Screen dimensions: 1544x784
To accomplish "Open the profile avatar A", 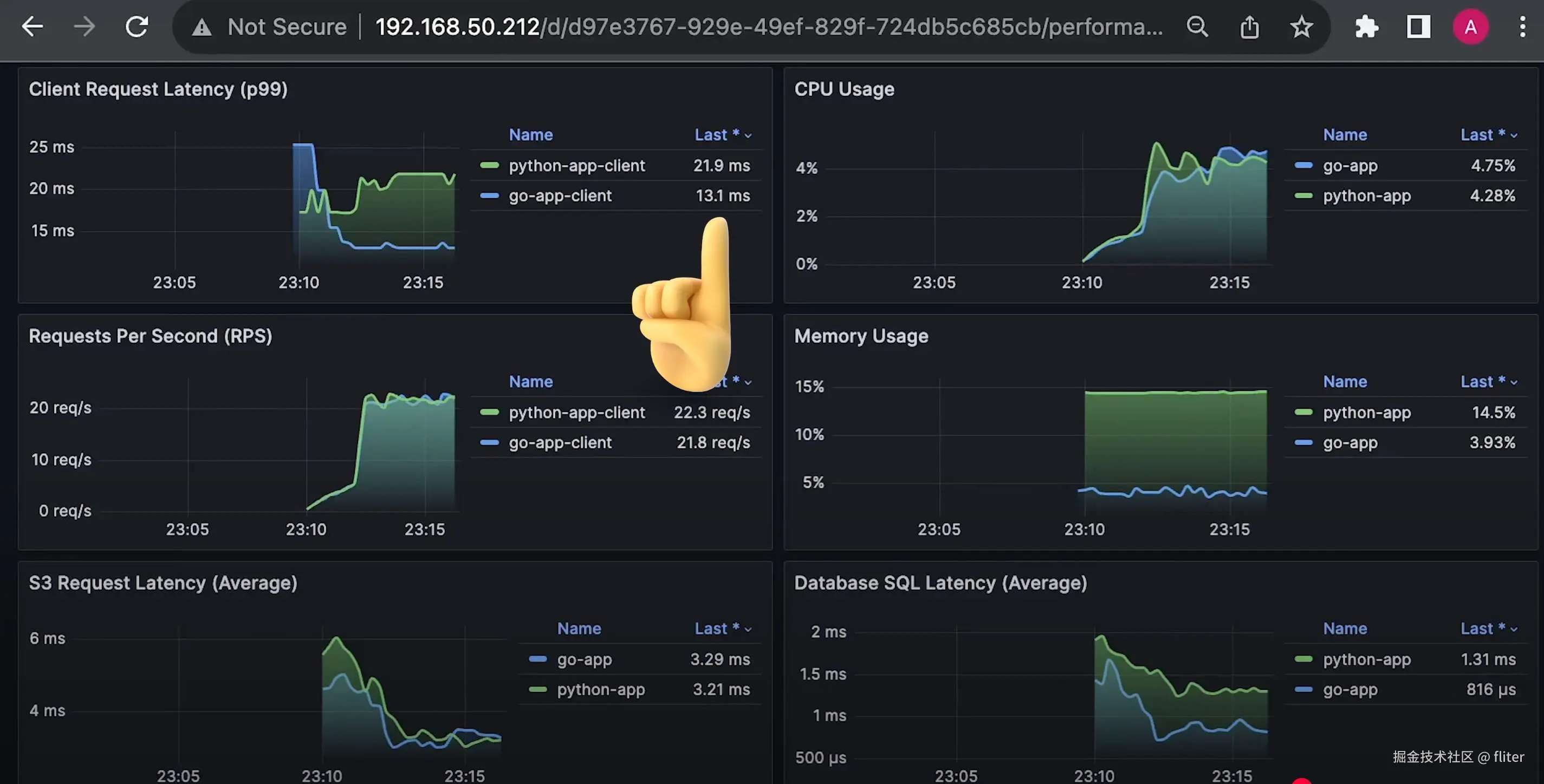I will pos(1470,27).
